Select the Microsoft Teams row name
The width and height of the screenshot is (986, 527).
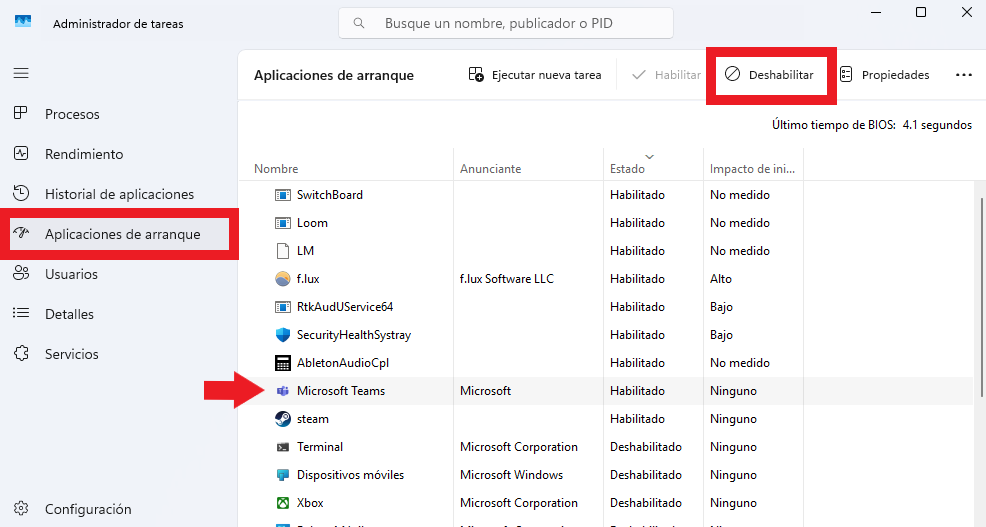click(x=341, y=391)
